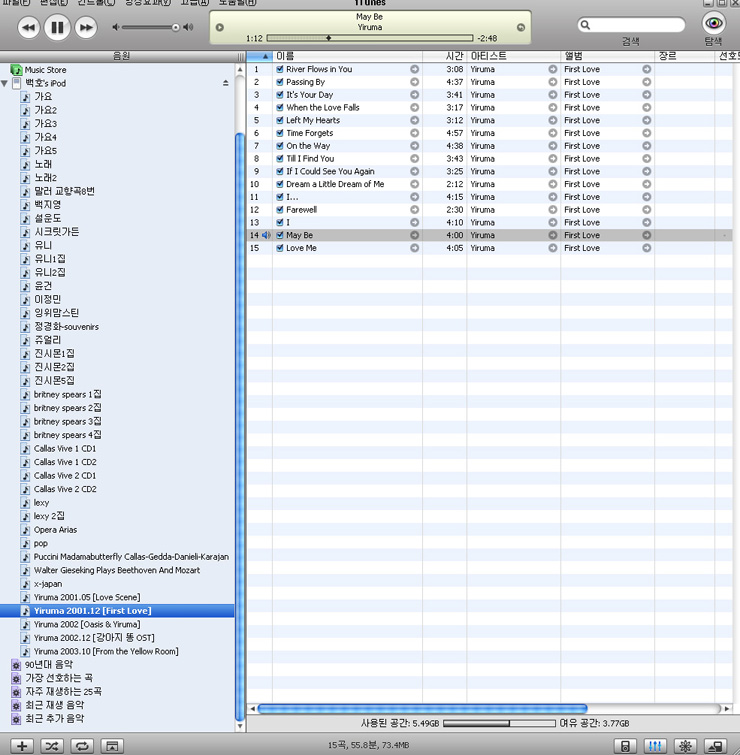The height and width of the screenshot is (755, 740).
Task: Click the artist arrow in the May Be row
Action: point(553,235)
